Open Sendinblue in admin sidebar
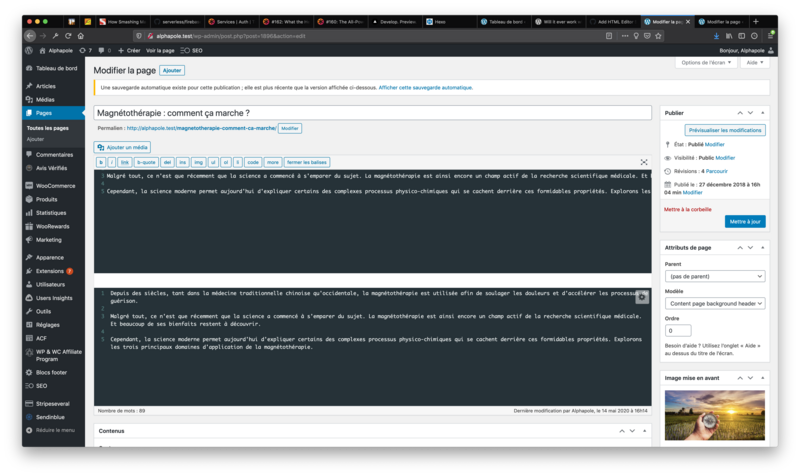Image resolution: width=800 pixels, height=476 pixels. coord(54,417)
